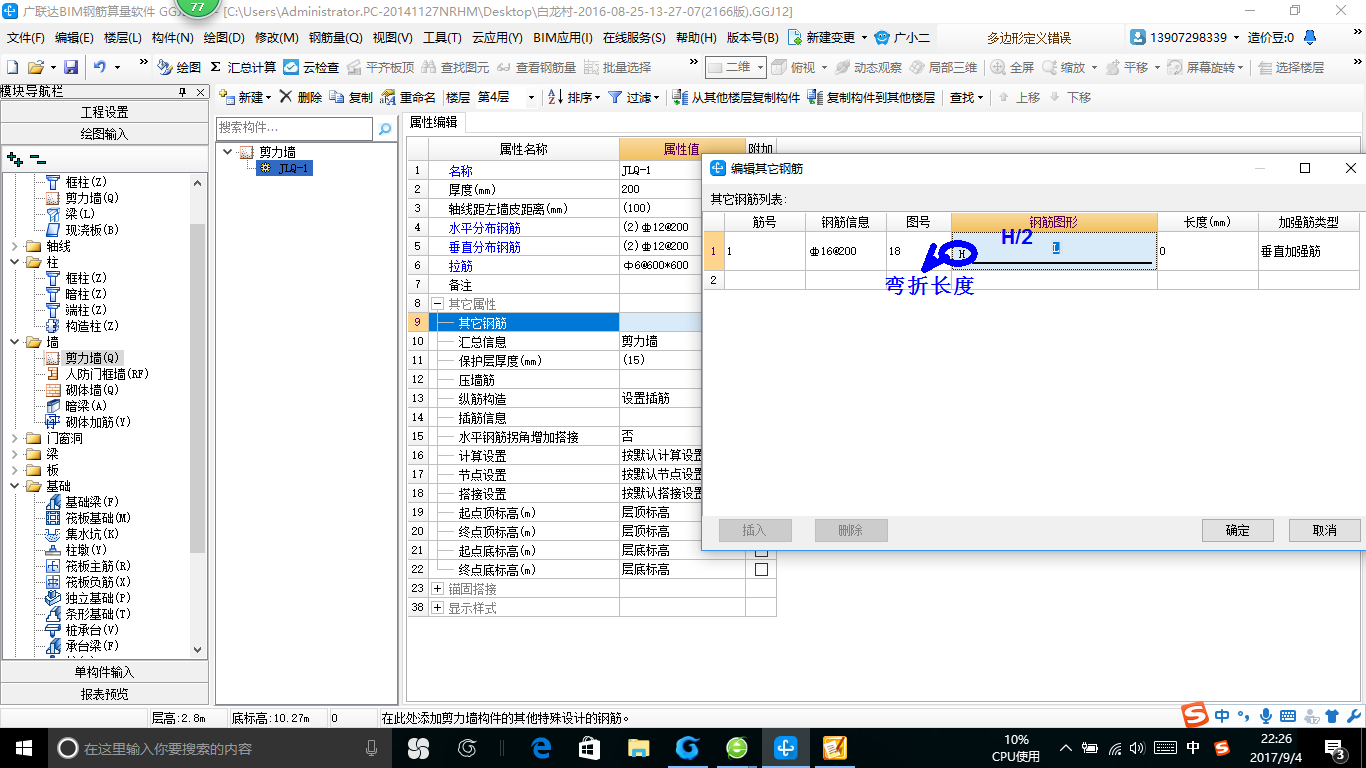1366x768 pixels.
Task: Click the 垂直加强筋 cell in rebar table
Action: [x=1309, y=251]
